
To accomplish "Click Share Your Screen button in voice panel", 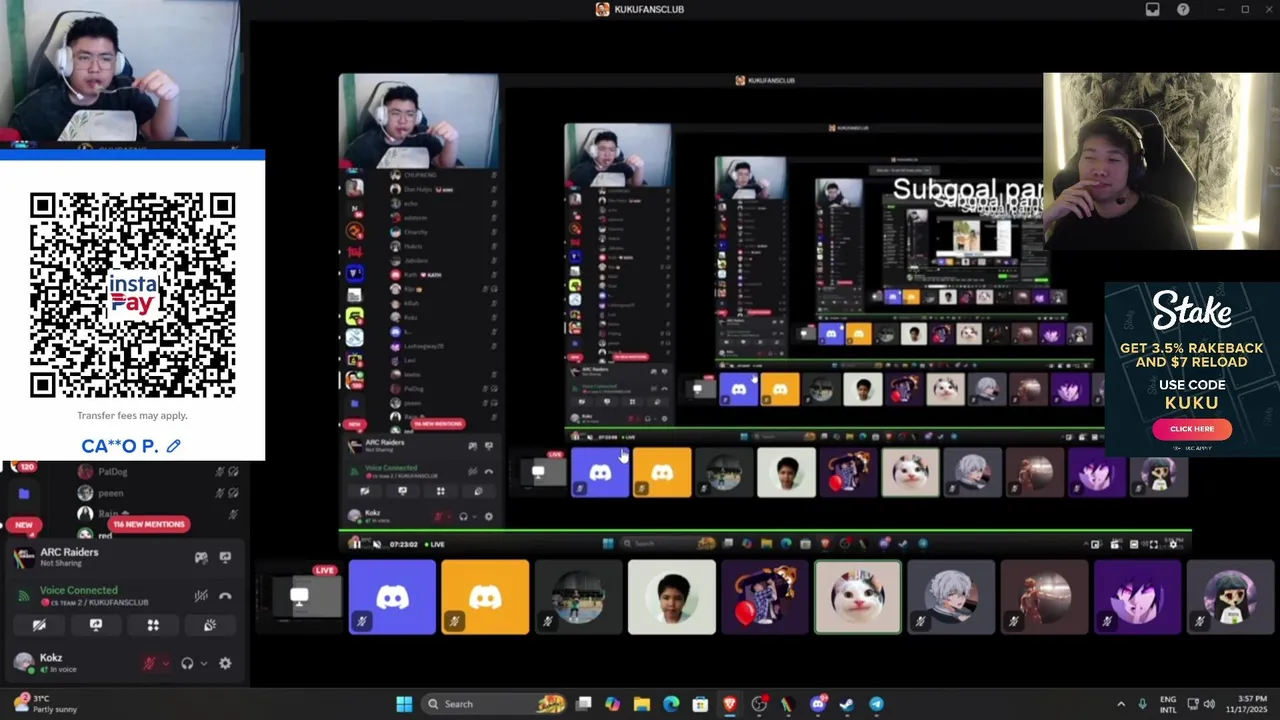I will (x=96, y=625).
